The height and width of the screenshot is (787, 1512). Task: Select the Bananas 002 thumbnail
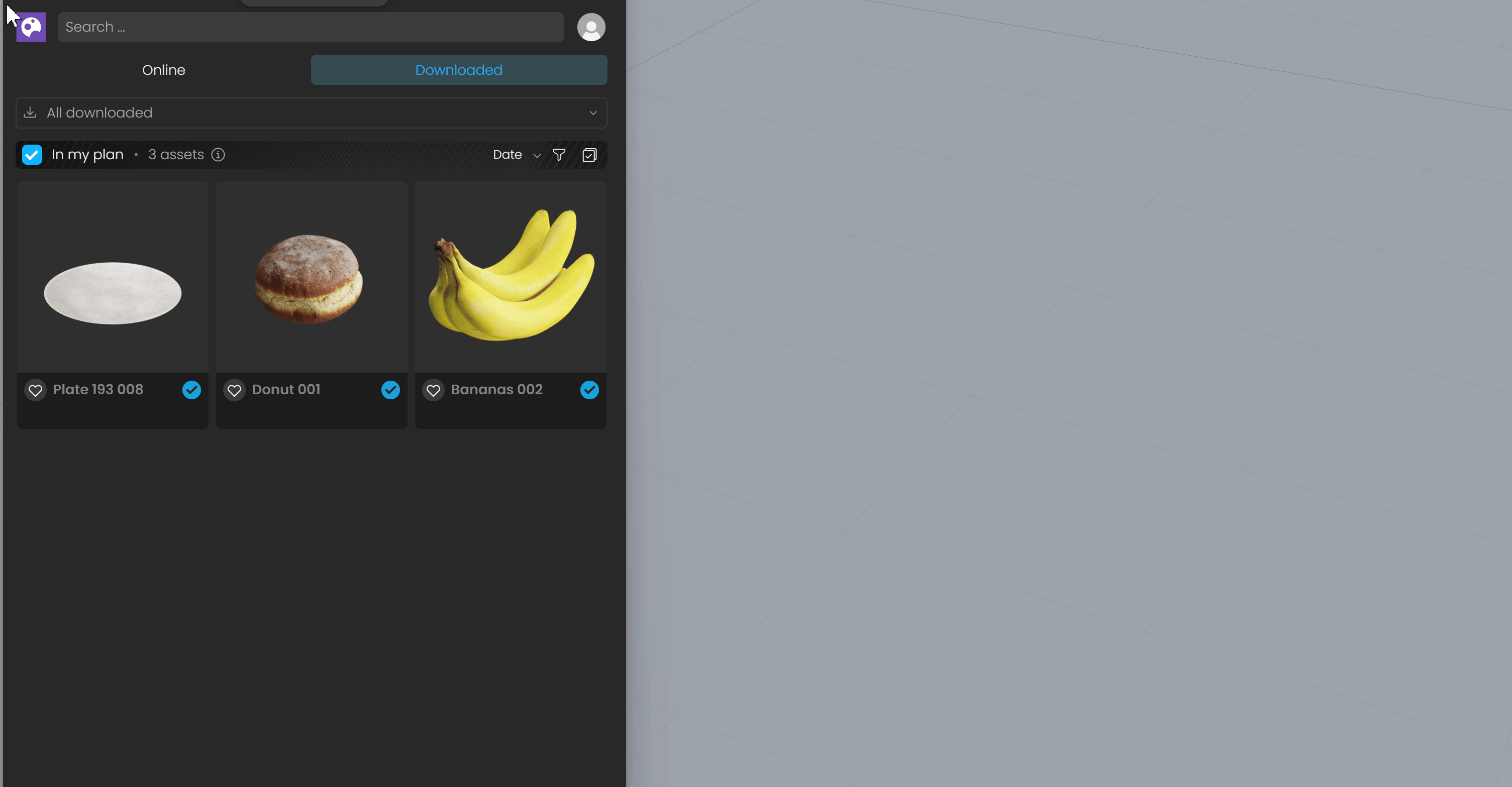pos(511,277)
